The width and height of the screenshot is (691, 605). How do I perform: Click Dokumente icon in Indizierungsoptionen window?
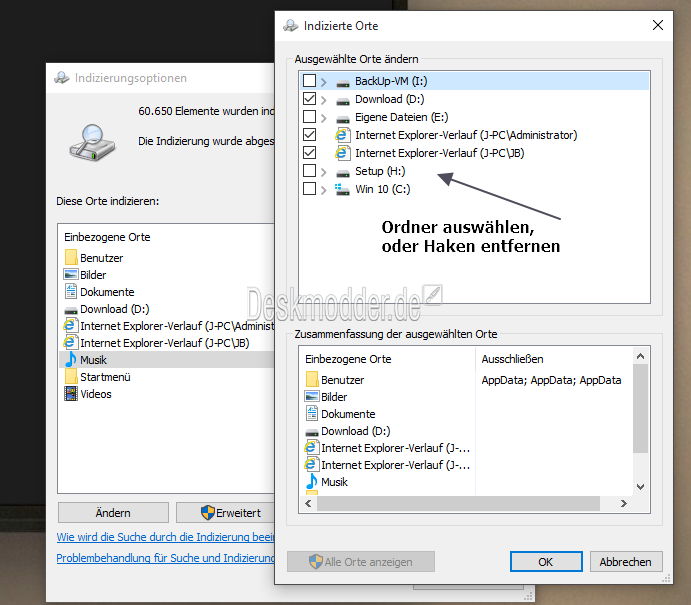[x=71, y=291]
